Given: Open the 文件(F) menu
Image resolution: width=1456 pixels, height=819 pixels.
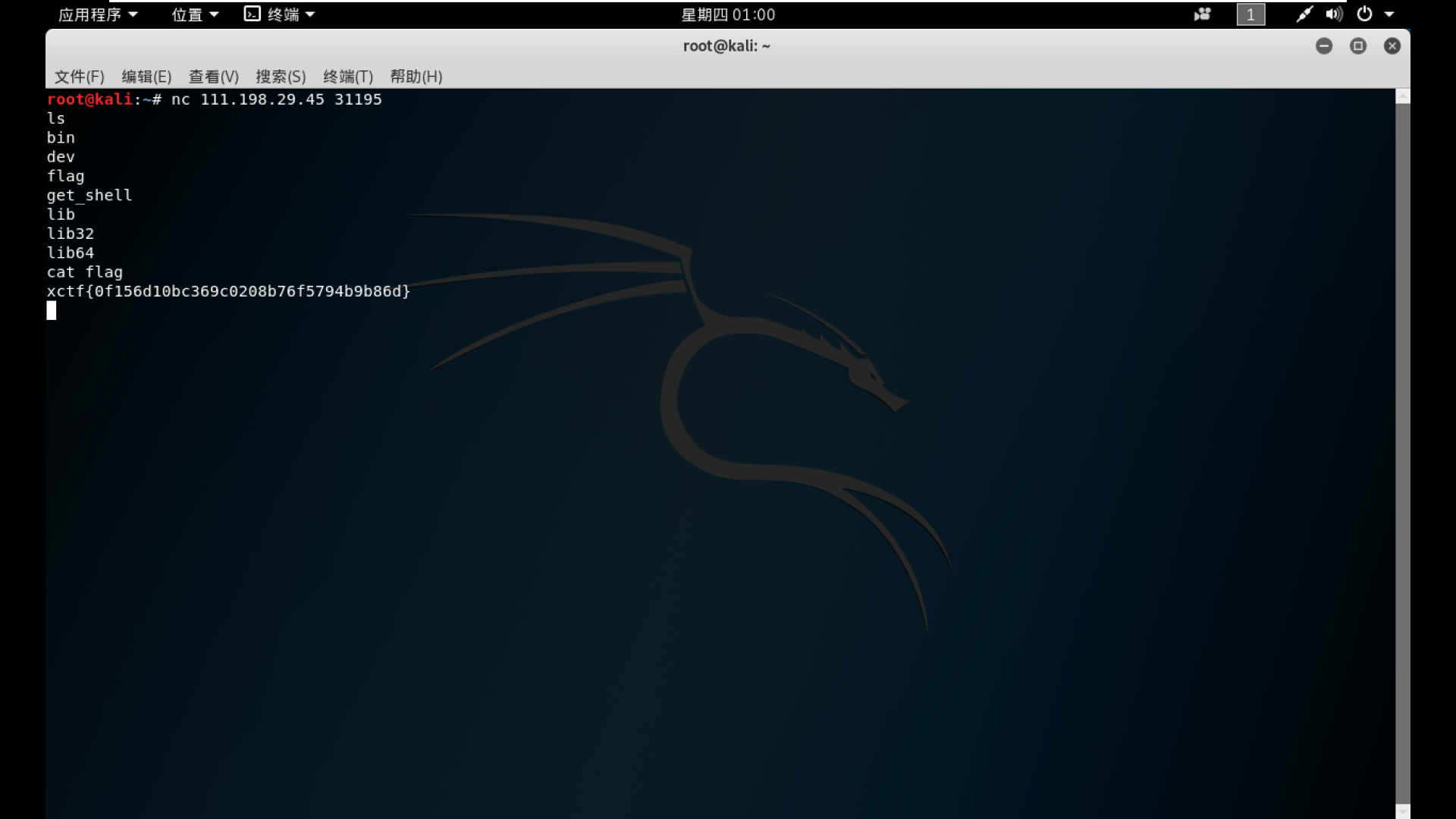Looking at the screenshot, I should click(79, 77).
